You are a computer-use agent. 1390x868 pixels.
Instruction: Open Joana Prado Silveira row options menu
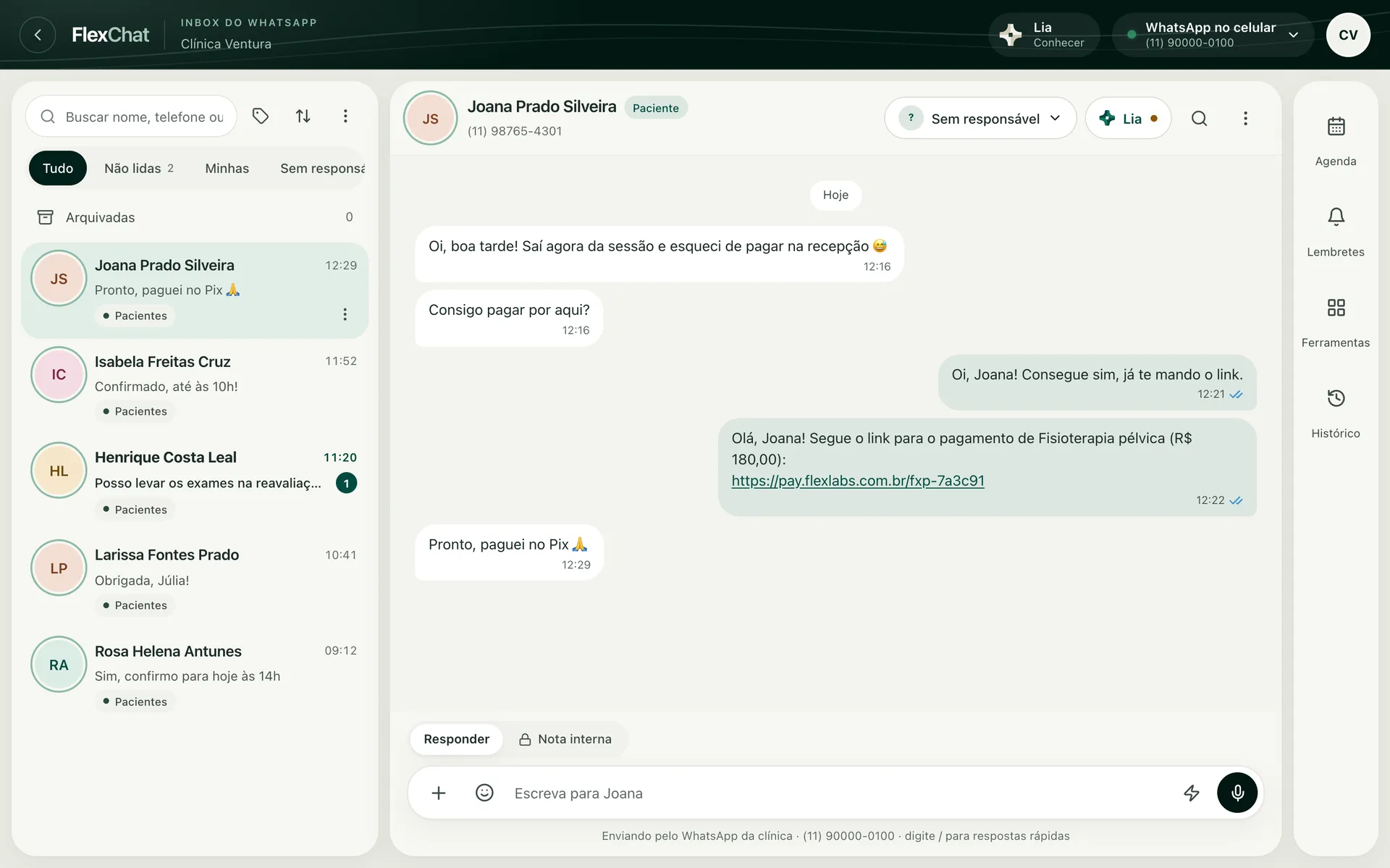coord(345,314)
